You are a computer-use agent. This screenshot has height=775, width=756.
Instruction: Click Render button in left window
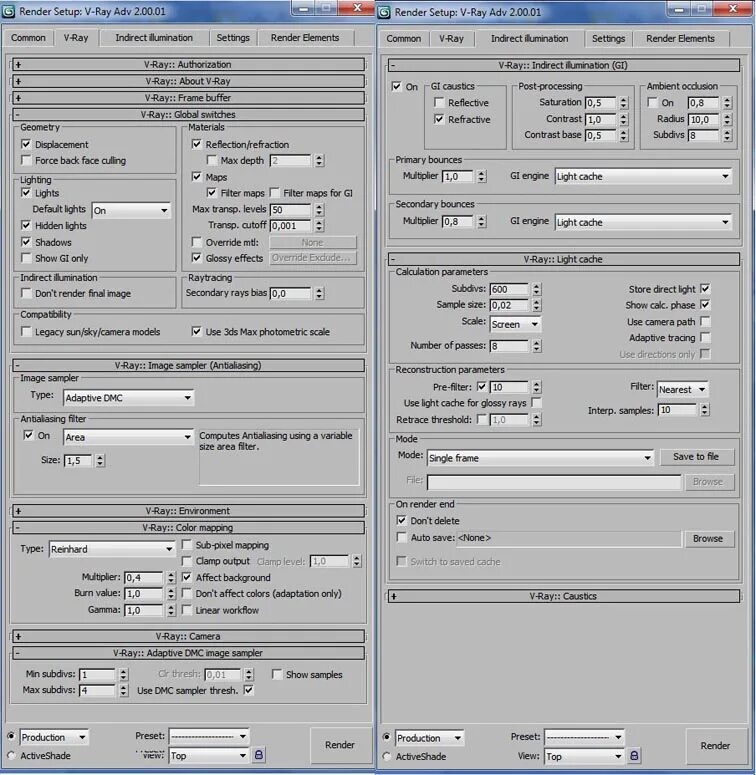tap(340, 745)
